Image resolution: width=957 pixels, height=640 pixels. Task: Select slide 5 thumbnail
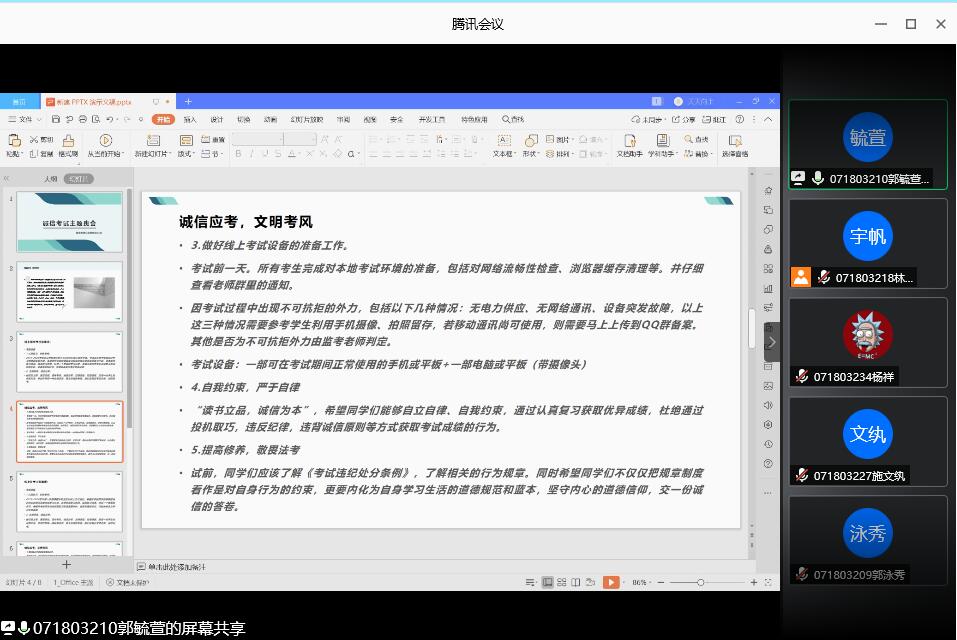click(70, 502)
